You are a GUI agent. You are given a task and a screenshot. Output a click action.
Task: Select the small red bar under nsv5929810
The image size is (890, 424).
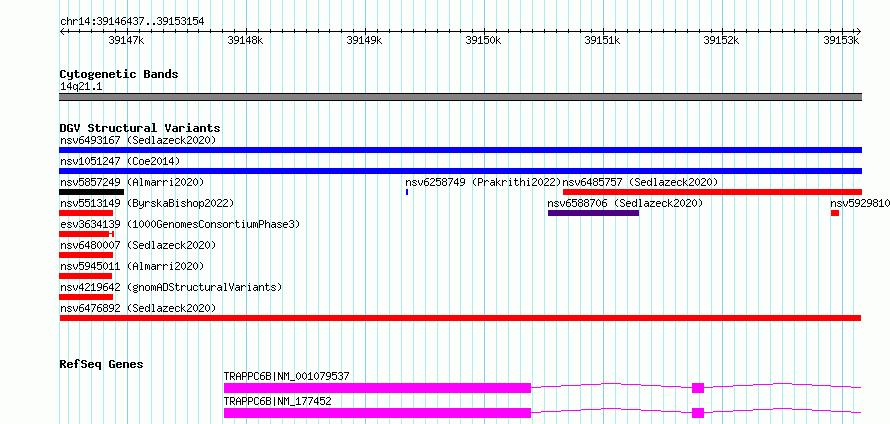click(835, 213)
